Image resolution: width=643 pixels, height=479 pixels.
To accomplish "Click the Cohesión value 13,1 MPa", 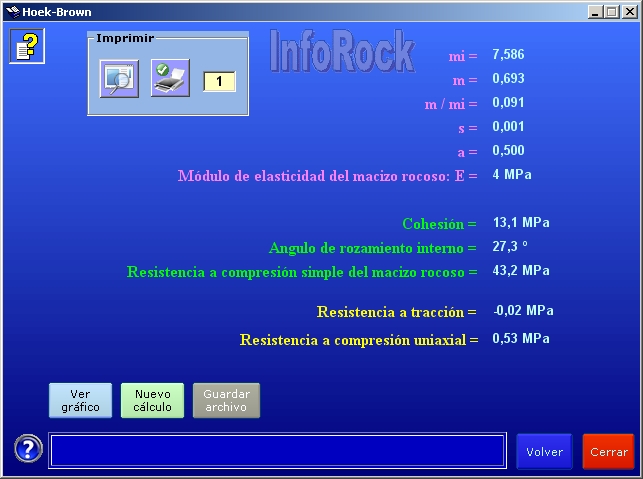I will pos(520,223).
